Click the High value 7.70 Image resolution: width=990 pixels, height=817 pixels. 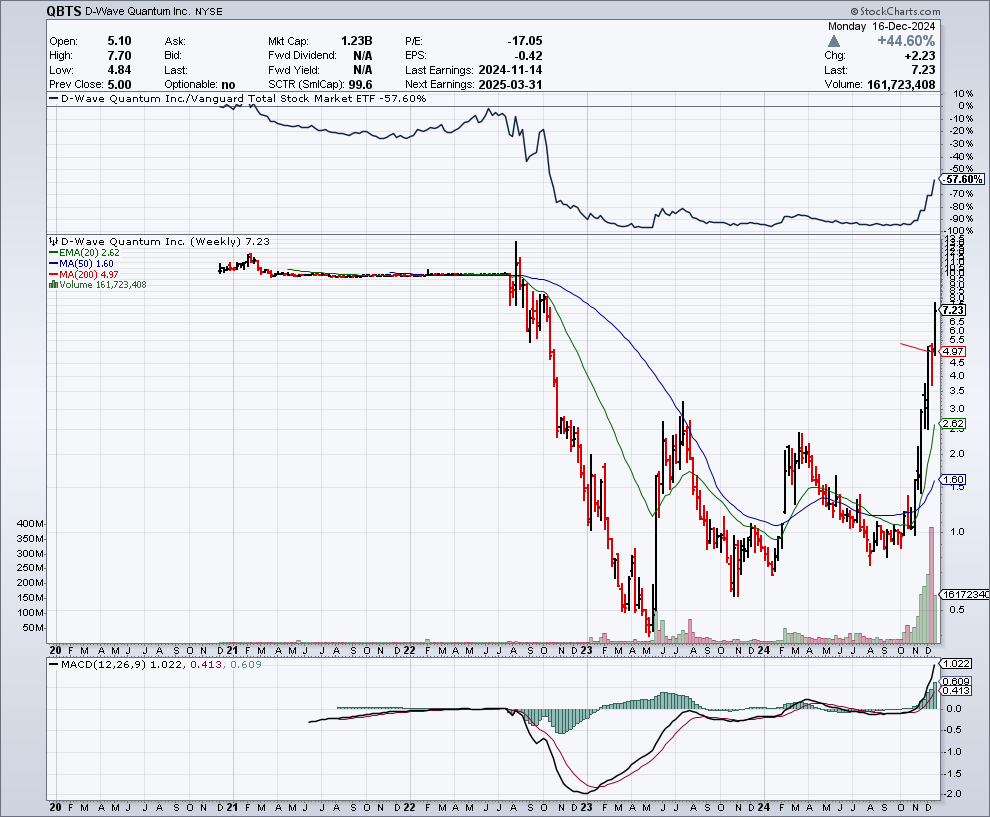[119, 56]
